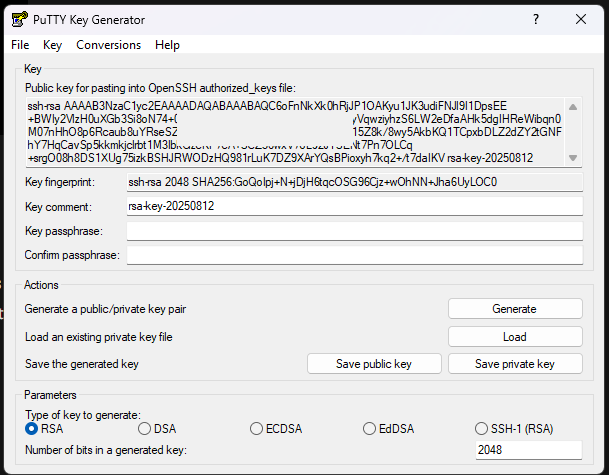Image resolution: width=609 pixels, height=475 pixels.
Task: Close the PuTTY Key Generator window
Action: (581, 19)
